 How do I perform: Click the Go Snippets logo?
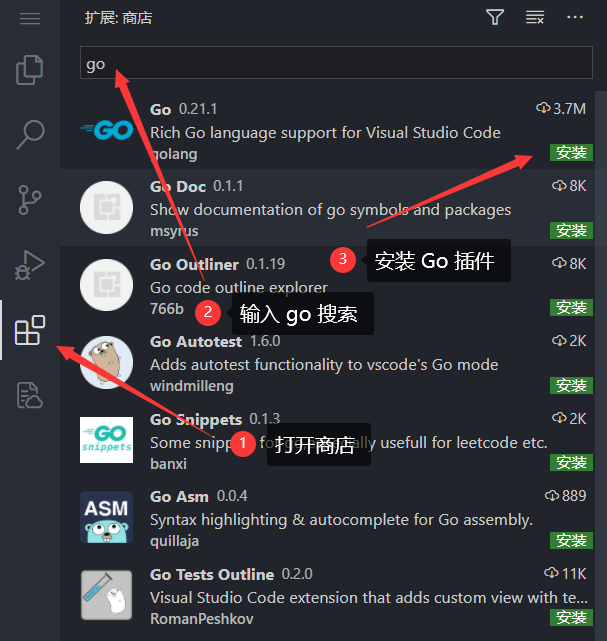pyautogui.click(x=106, y=440)
